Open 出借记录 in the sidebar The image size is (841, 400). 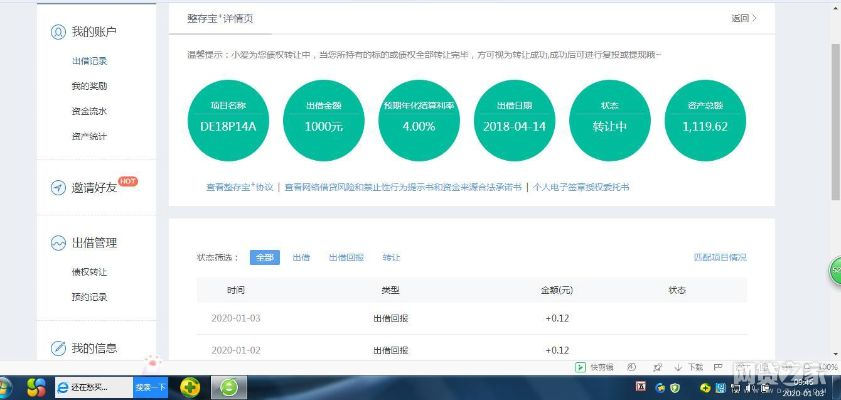pos(89,61)
